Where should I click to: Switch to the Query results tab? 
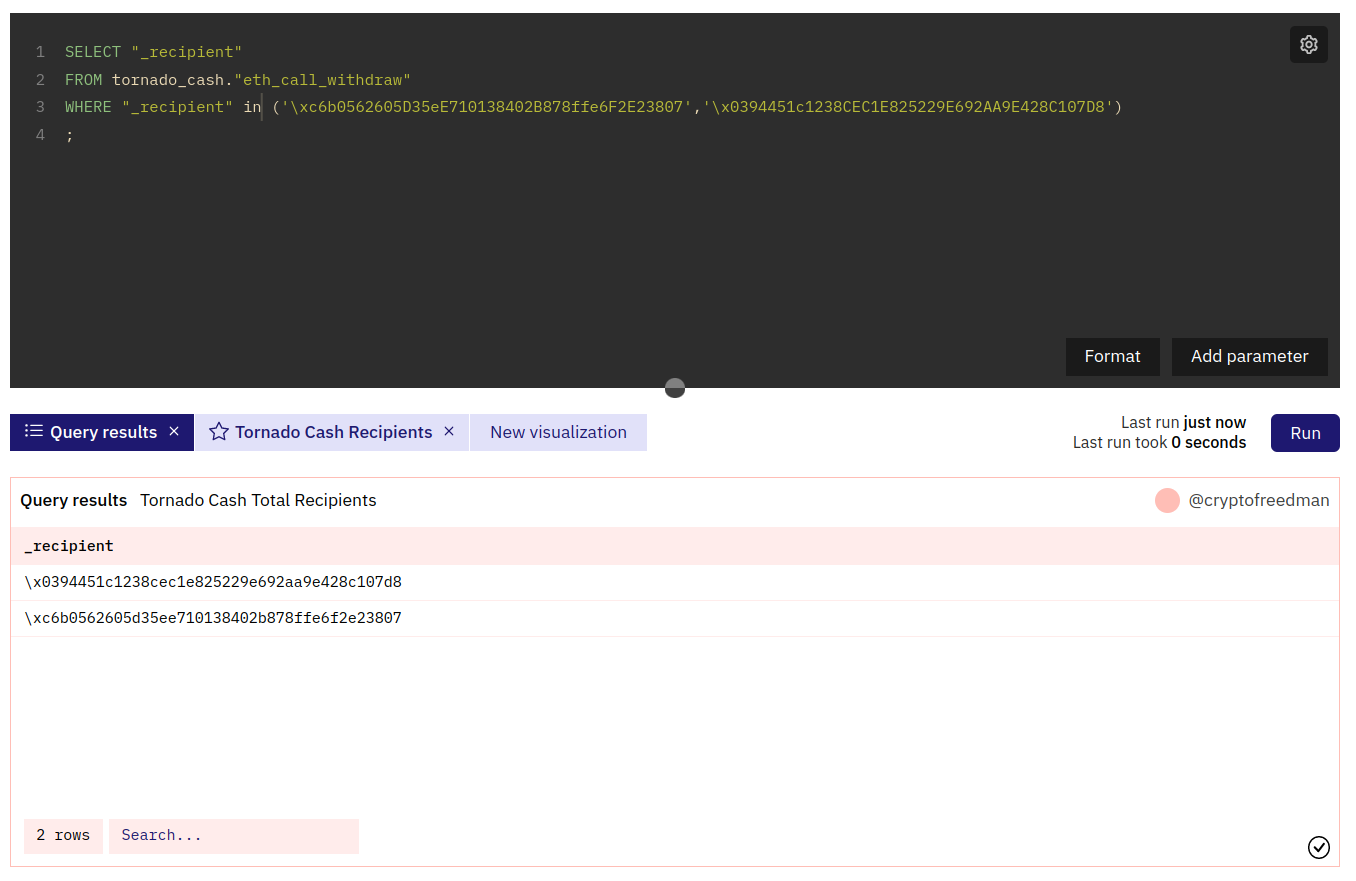coord(102,432)
